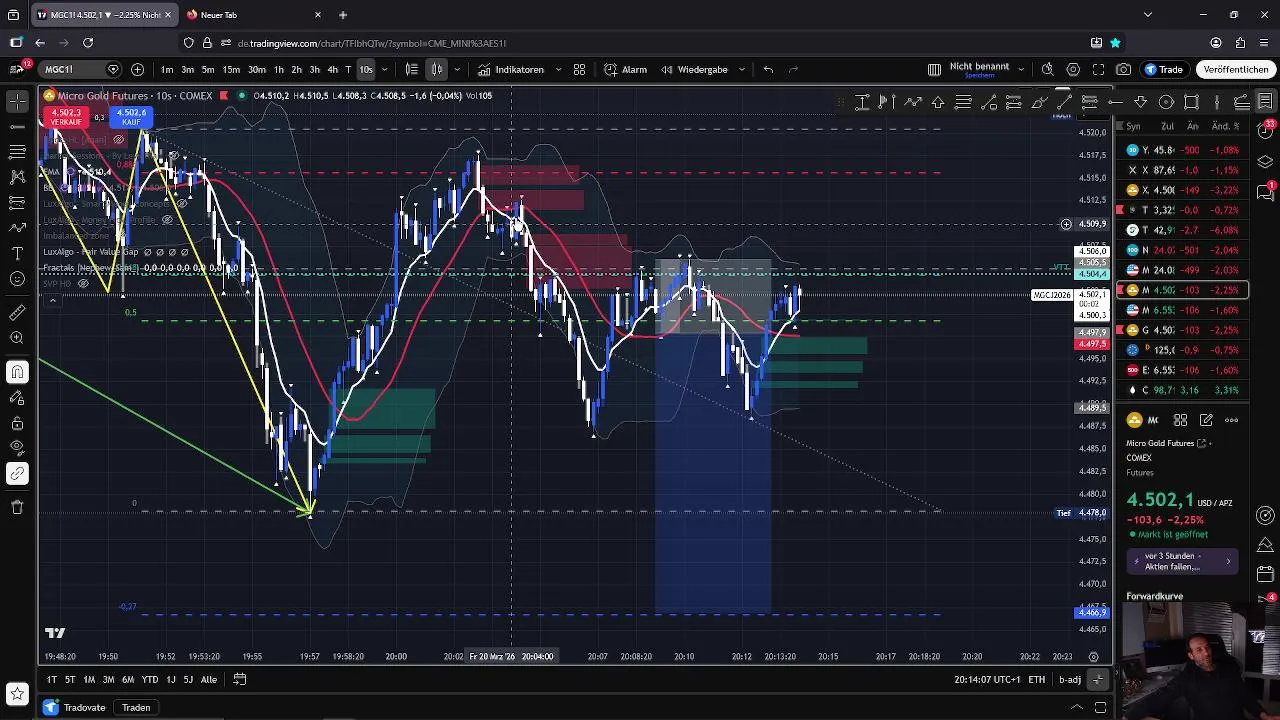Viewport: 1280px width, 720px height.
Task: Toggle ETH session setting
Action: pyautogui.click(x=1037, y=679)
